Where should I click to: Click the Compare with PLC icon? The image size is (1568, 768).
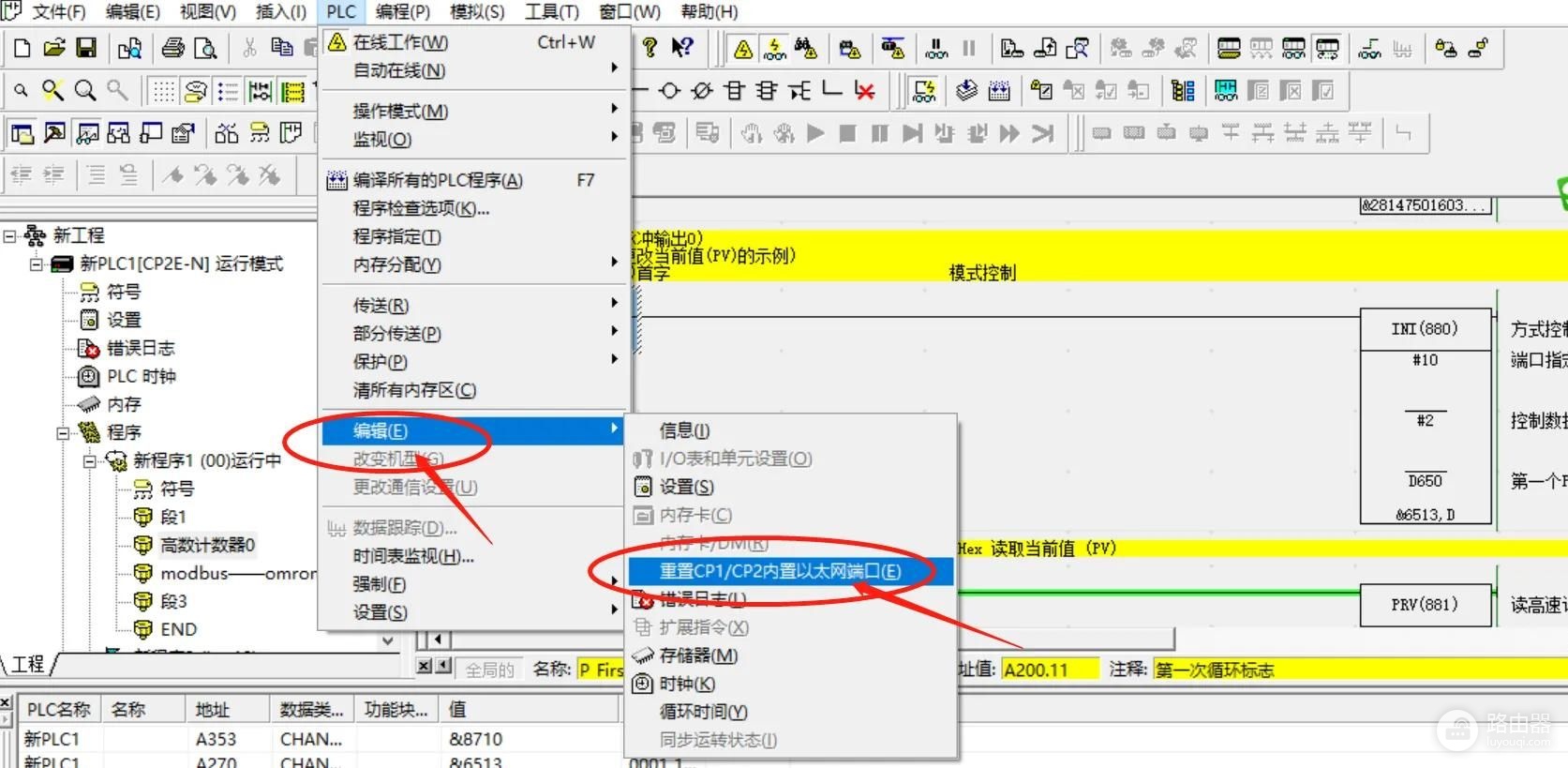[1078, 48]
